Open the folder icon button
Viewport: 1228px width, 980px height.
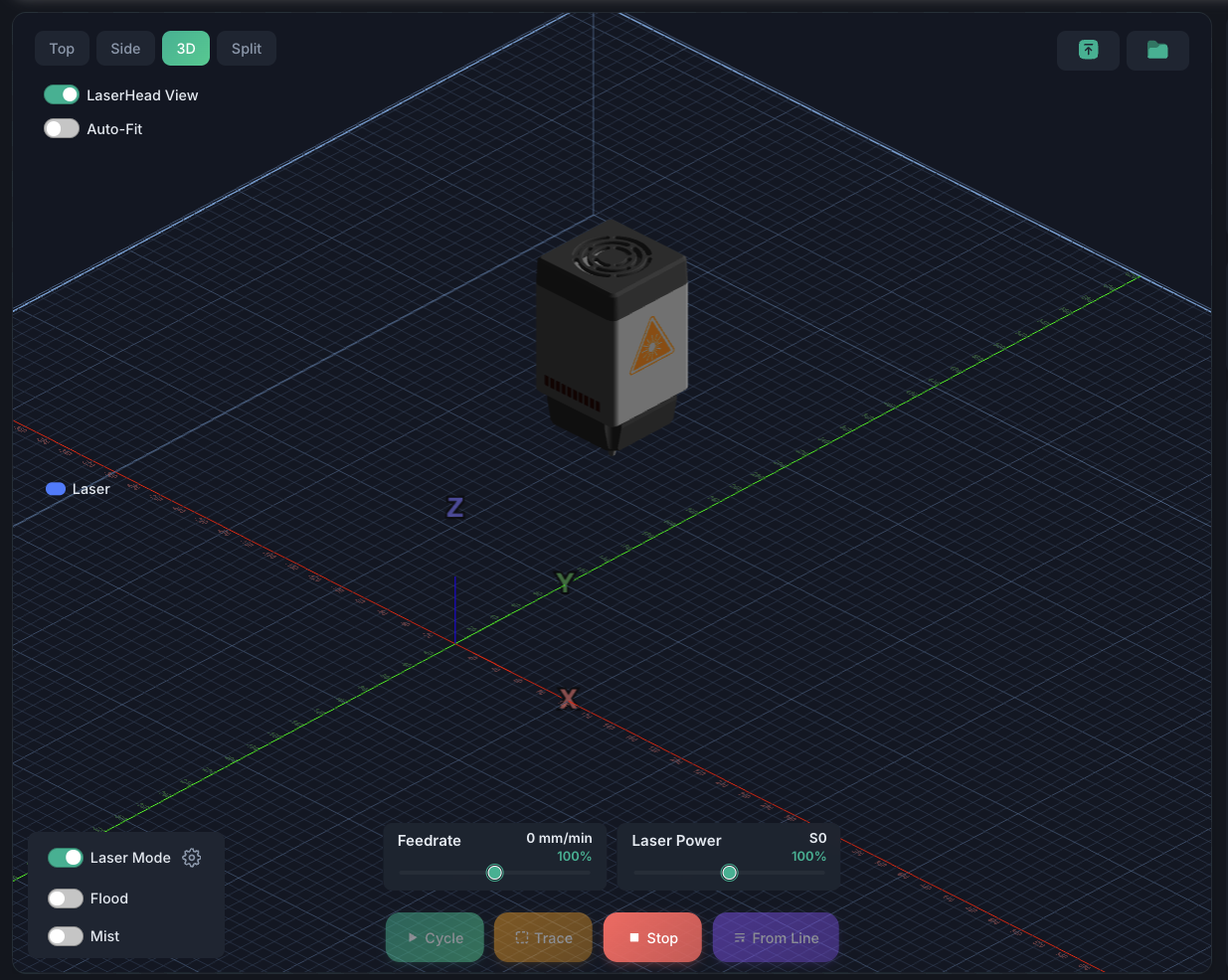click(x=1157, y=50)
